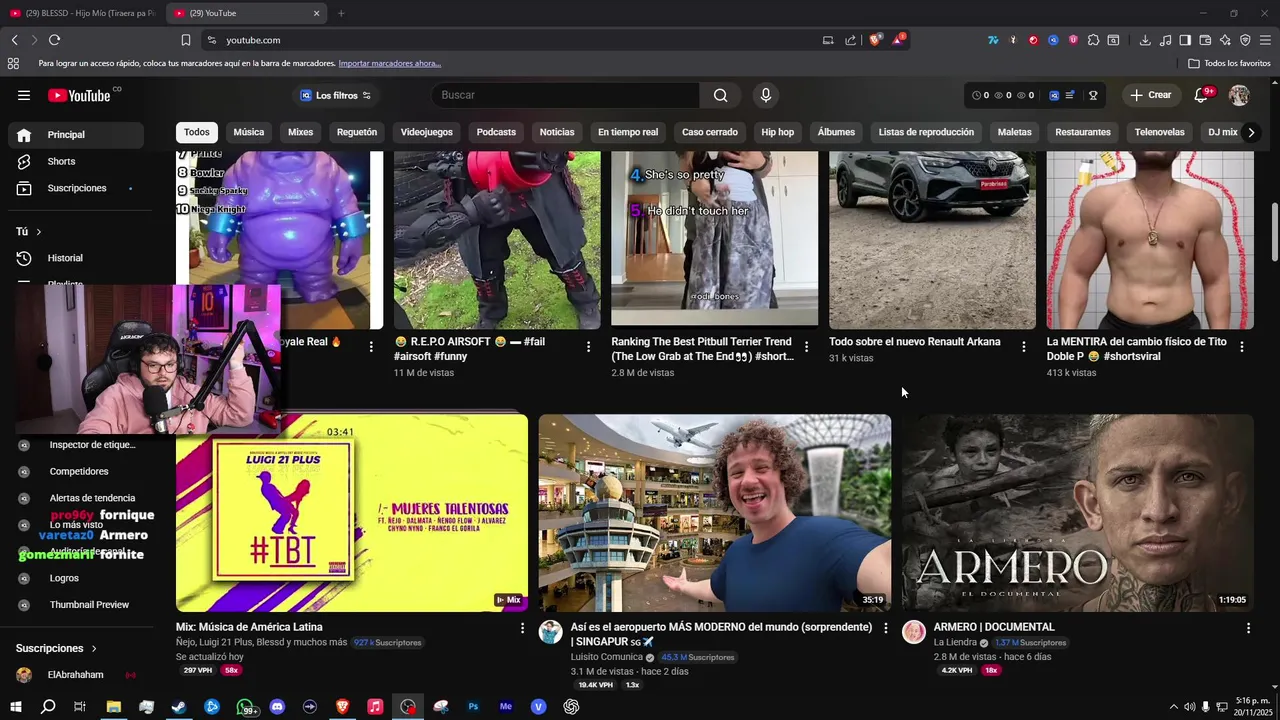Open browser music note playlist icon

[x=1165, y=40]
